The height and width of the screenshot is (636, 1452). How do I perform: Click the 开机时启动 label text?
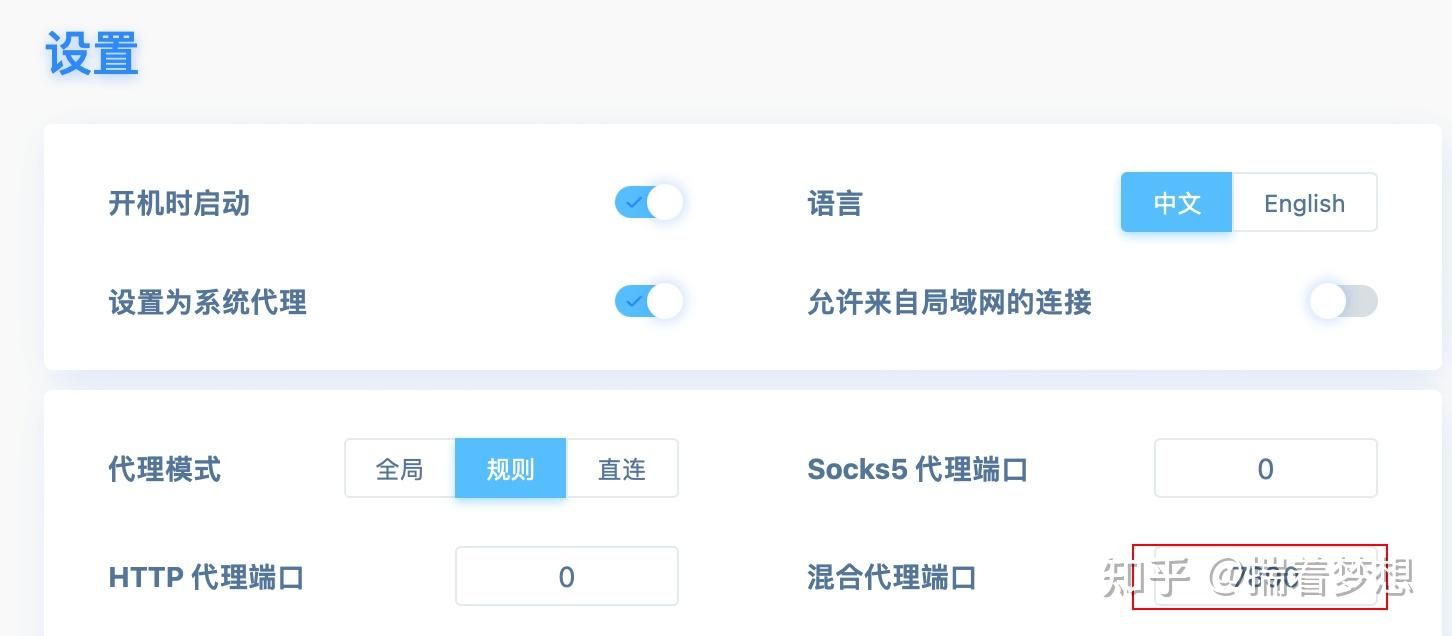(179, 204)
